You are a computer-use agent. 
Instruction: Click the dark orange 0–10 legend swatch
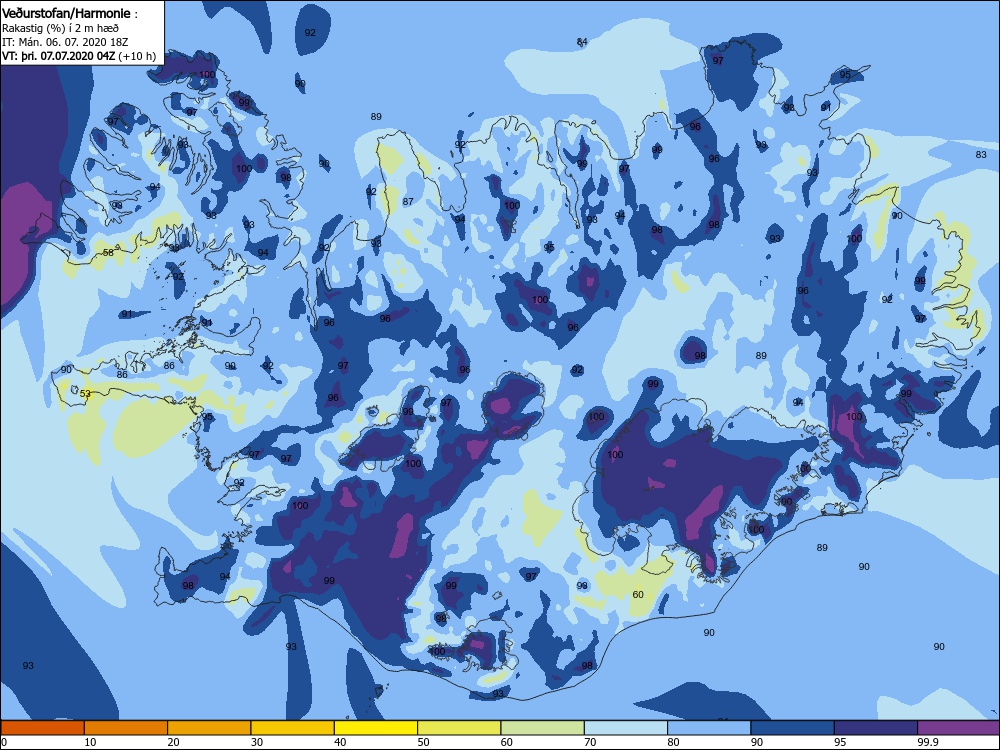[42, 728]
